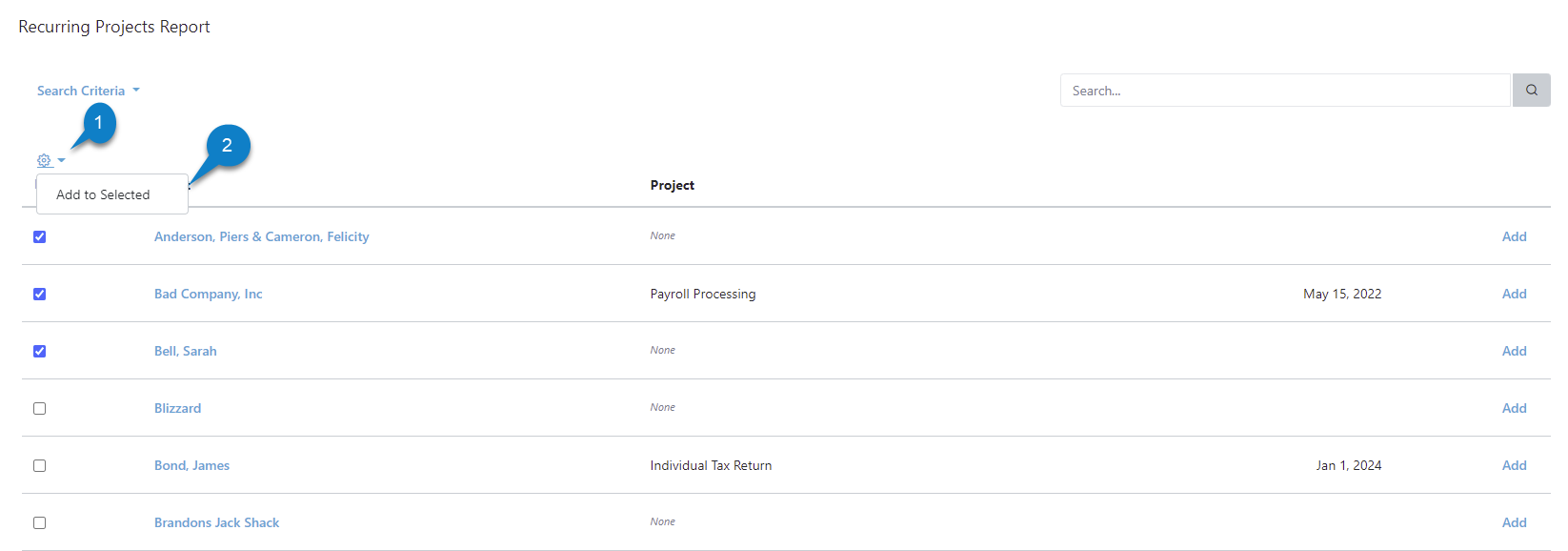The width and height of the screenshot is (1568, 551).
Task: Click Add for Brandons Jack Shack
Action: (1514, 522)
